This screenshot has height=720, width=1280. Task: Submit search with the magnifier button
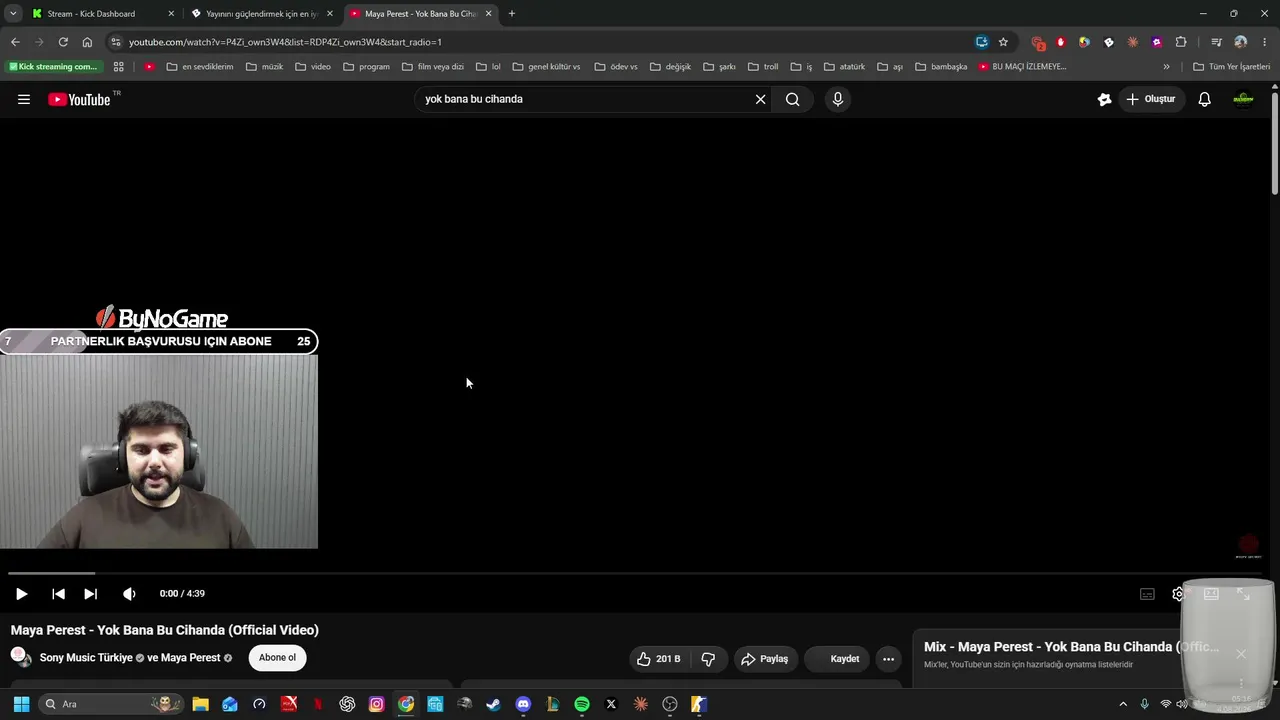(792, 99)
